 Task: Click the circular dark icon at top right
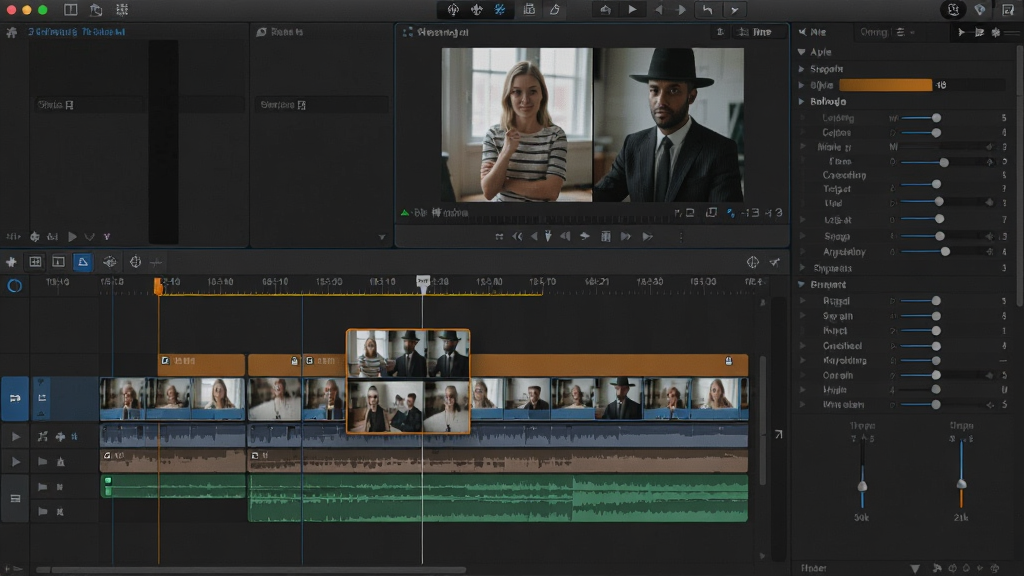point(953,10)
